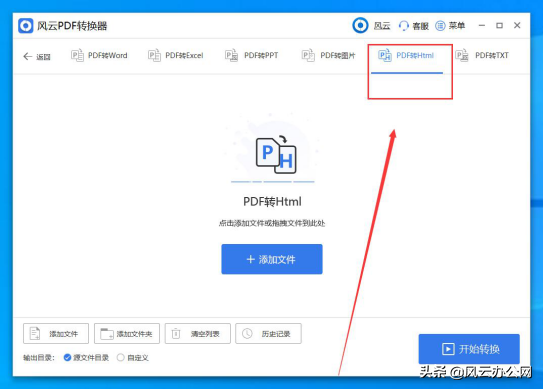The width and height of the screenshot is (544, 390).
Task: Click the folder icon in 添加文件夹
Action: 107,334
